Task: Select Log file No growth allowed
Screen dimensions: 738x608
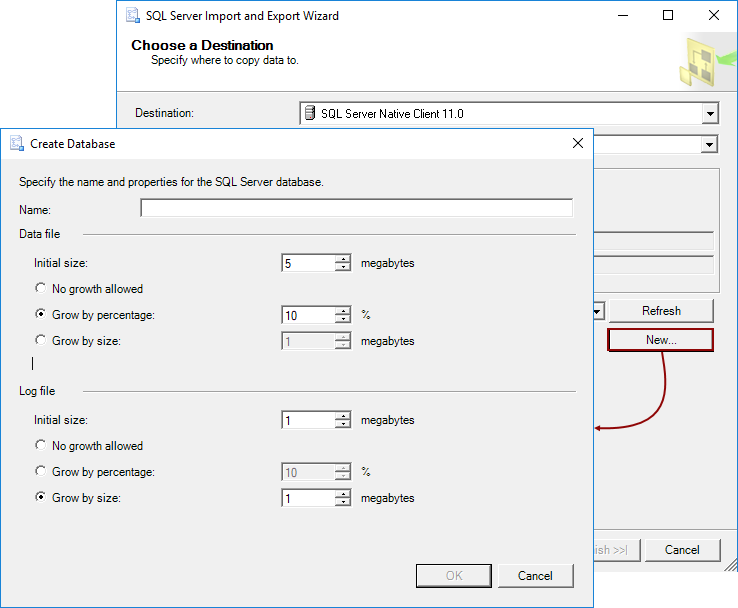Action: click(41, 445)
